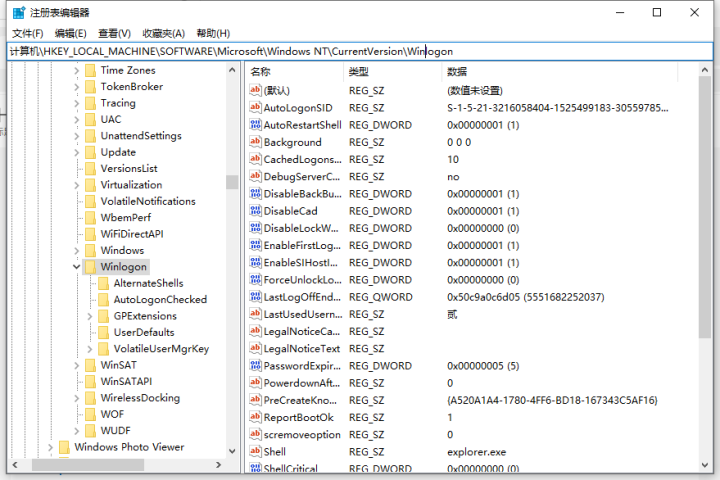The height and width of the screenshot is (480, 720).
Task: Click the DWORD icon of AutoRestartShell
Action: [x=255, y=124]
